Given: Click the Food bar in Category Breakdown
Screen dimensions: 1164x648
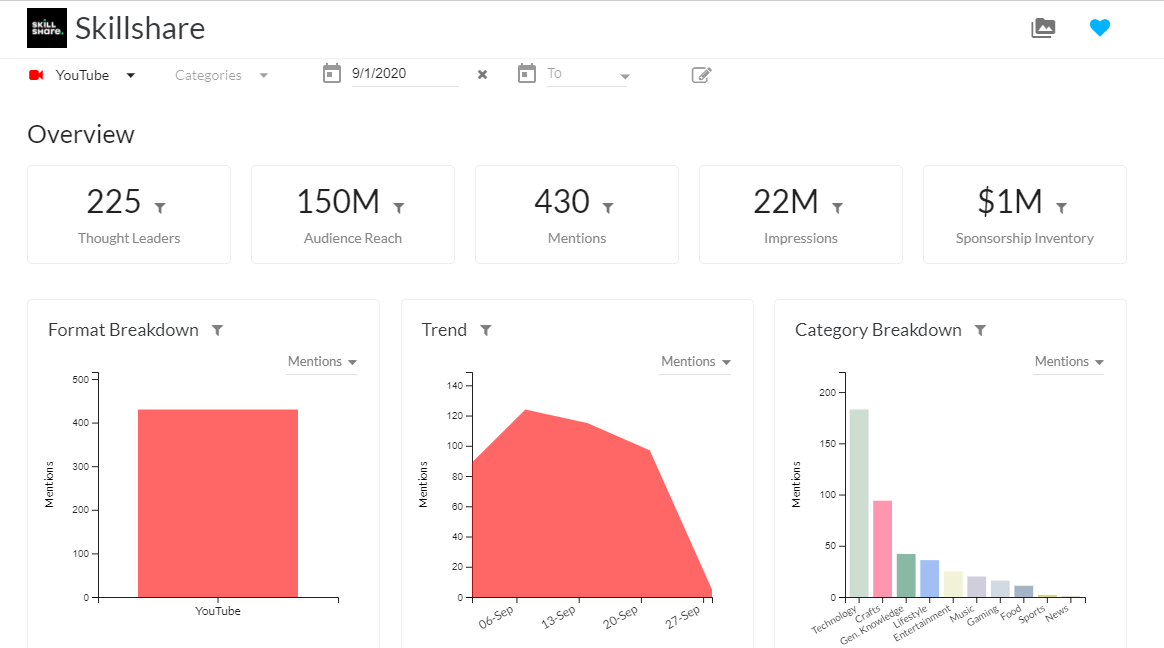Looking at the screenshot, I should coord(1024,592).
